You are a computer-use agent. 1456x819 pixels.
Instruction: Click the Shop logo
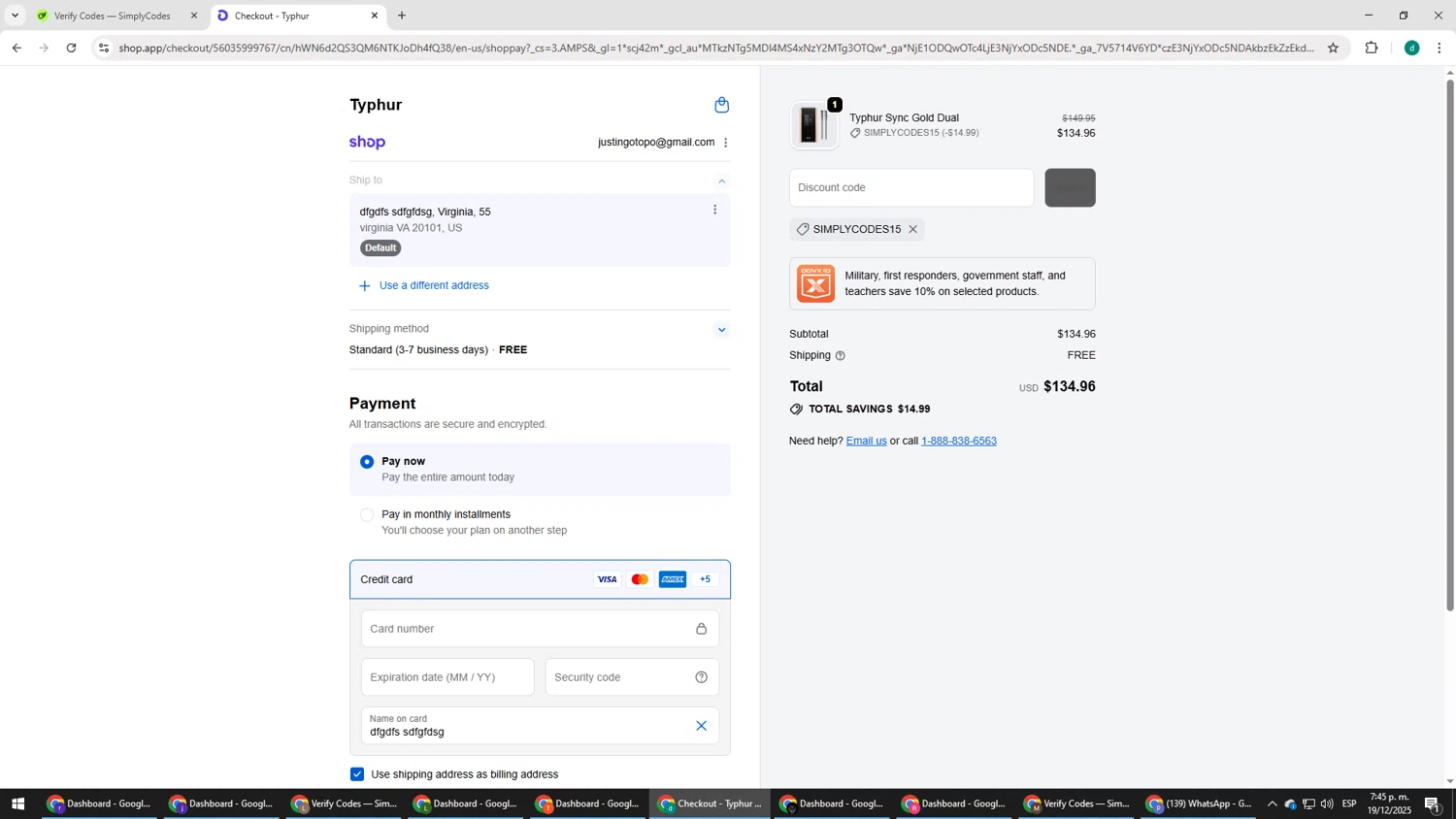coord(367,142)
